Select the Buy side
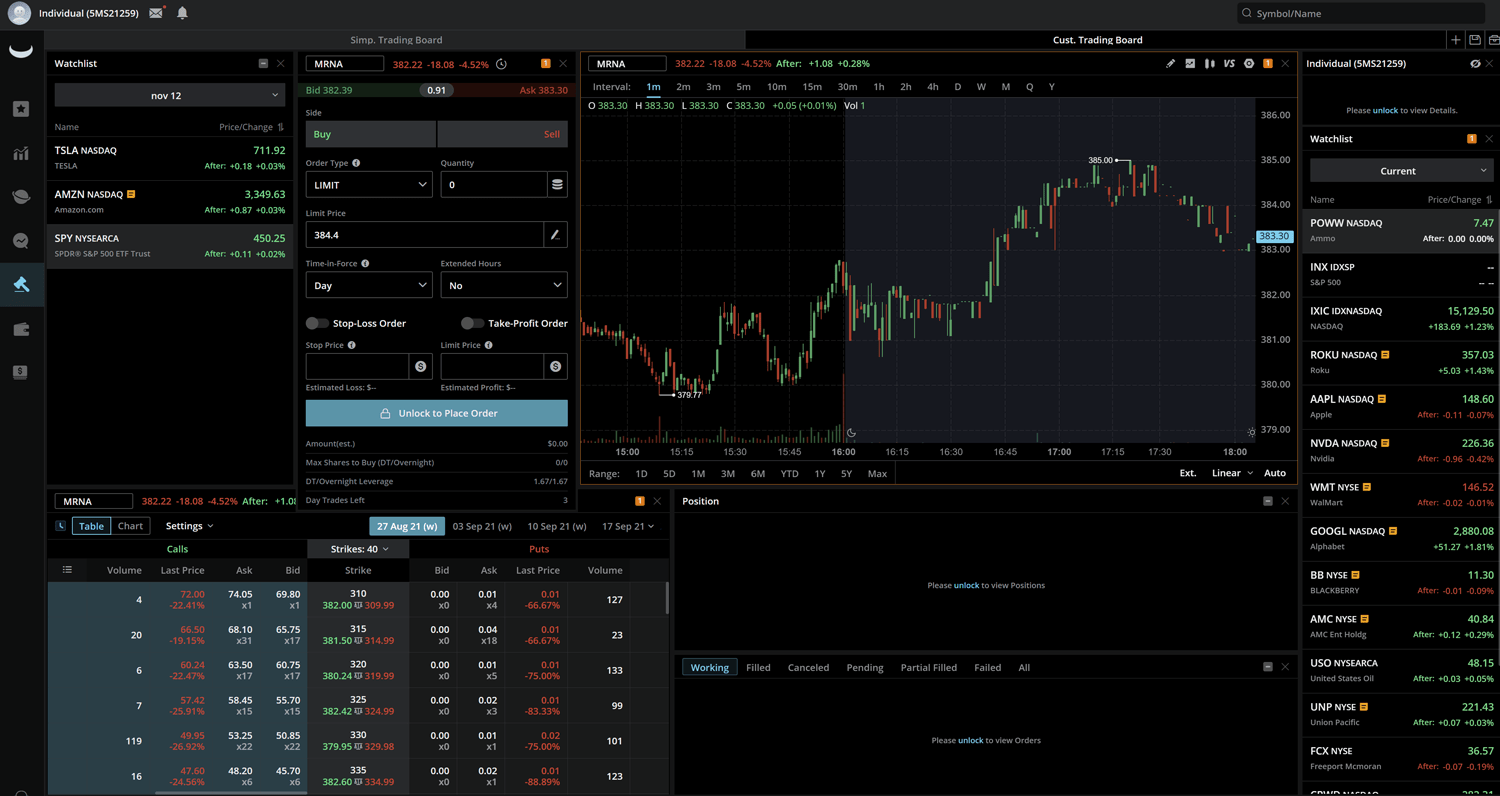 (371, 134)
